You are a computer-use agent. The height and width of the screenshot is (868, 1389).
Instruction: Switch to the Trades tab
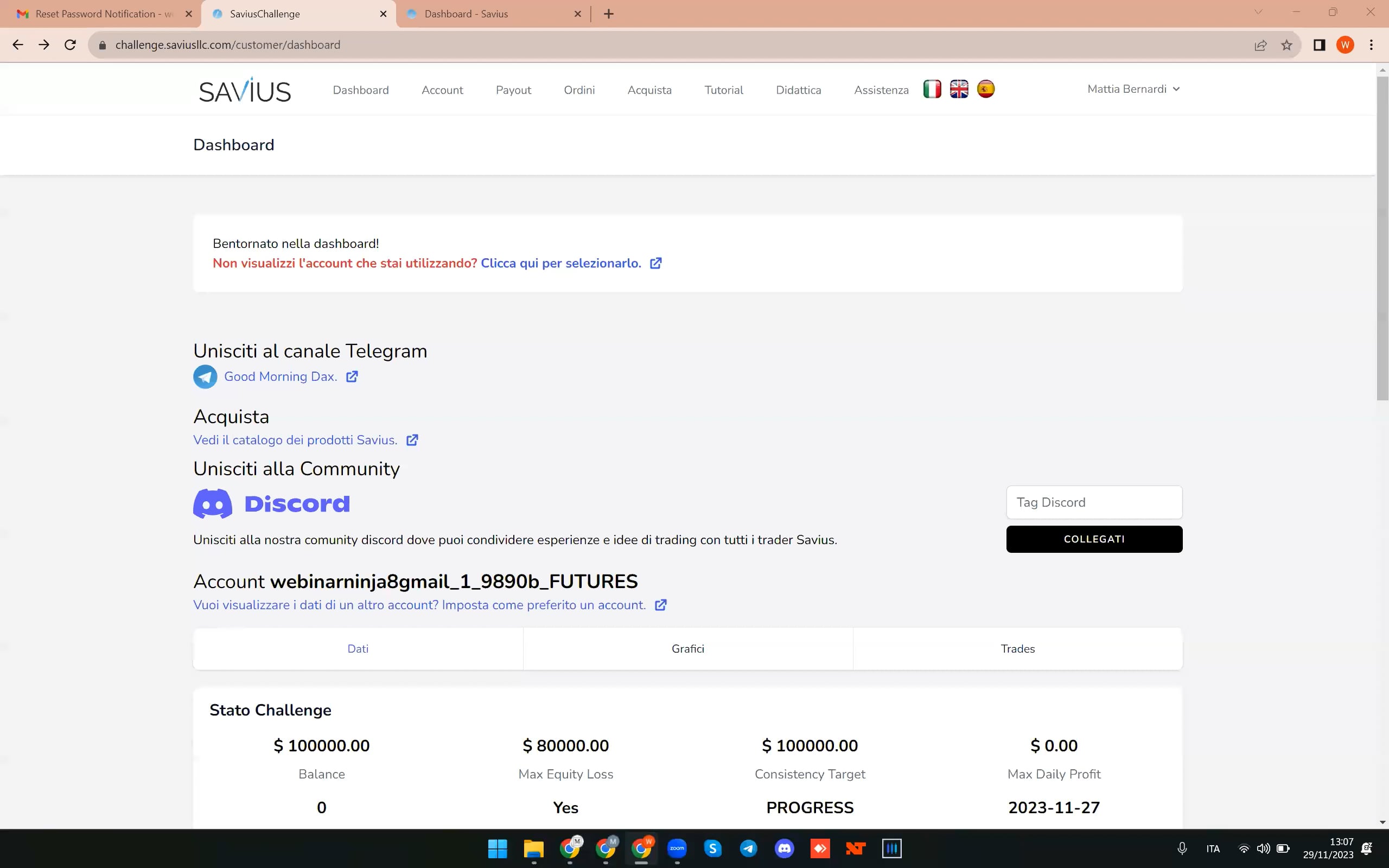(1017, 649)
